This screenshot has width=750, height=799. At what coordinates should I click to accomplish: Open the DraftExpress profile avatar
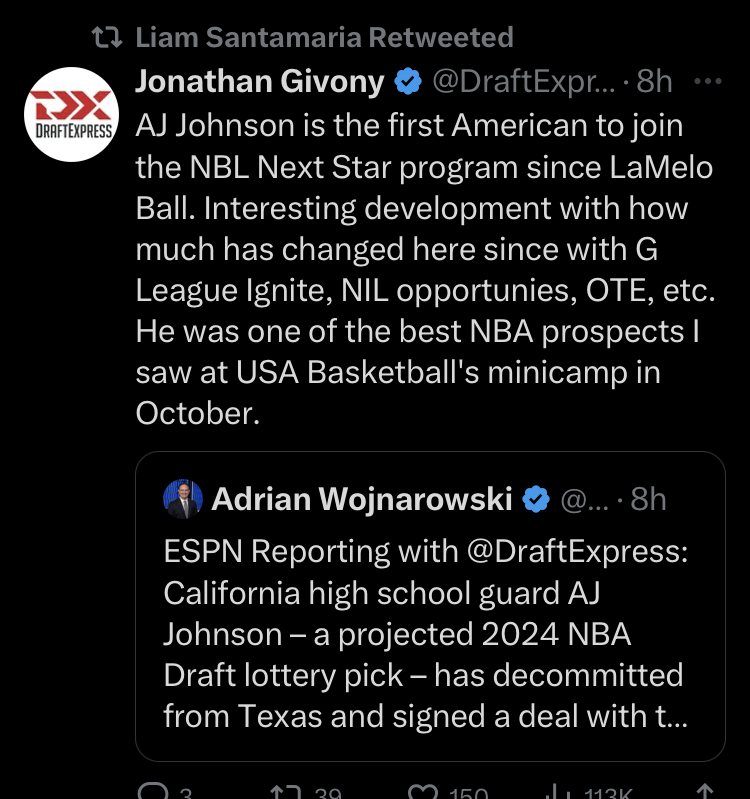point(71,115)
